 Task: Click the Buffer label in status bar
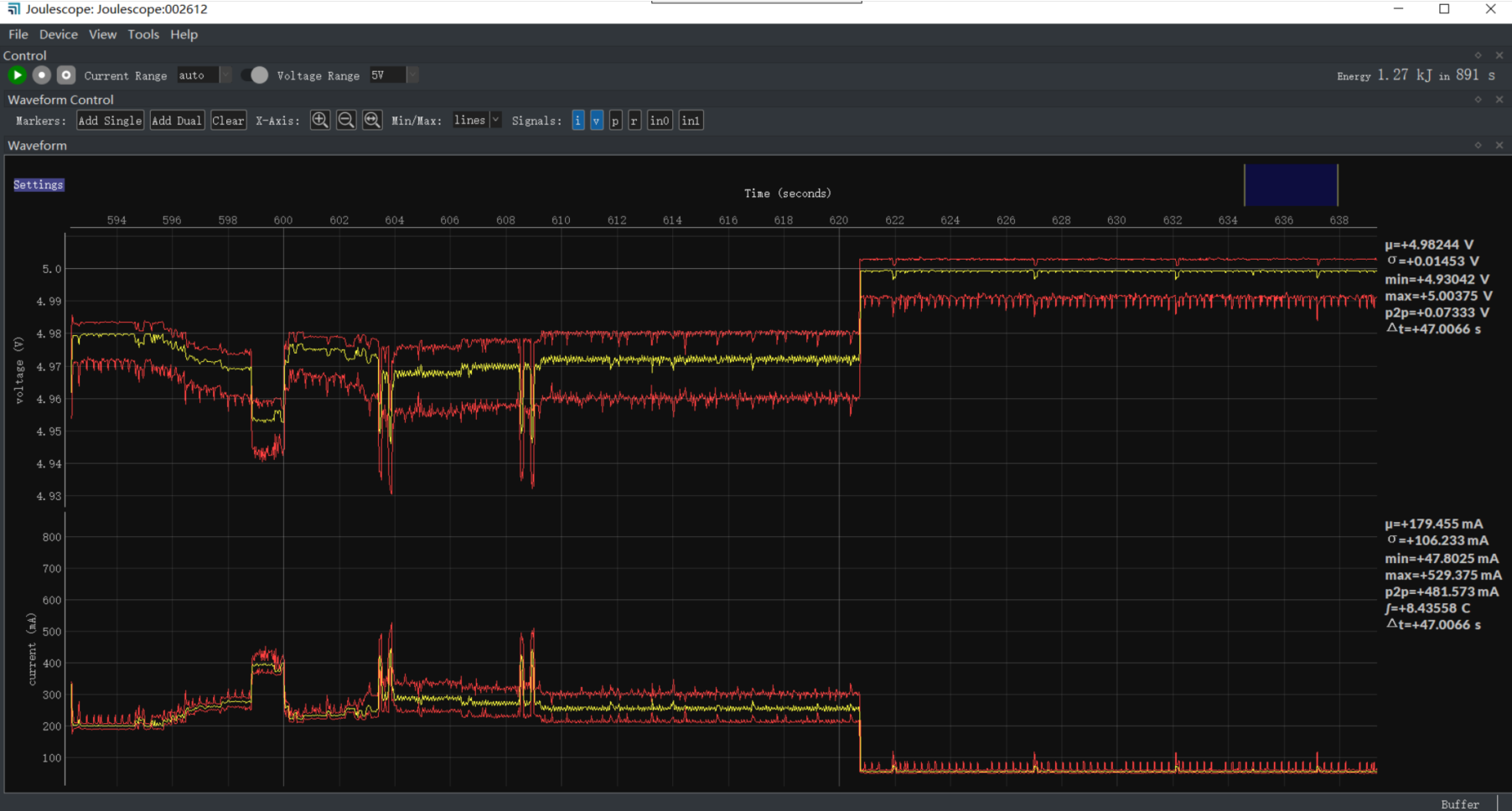pos(1460,804)
